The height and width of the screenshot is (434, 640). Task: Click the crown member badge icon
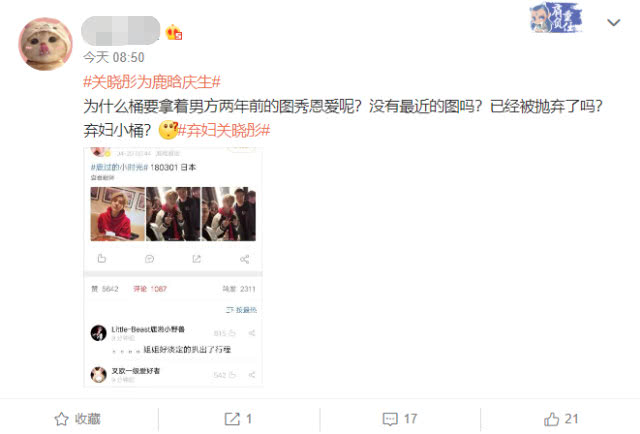tap(173, 32)
